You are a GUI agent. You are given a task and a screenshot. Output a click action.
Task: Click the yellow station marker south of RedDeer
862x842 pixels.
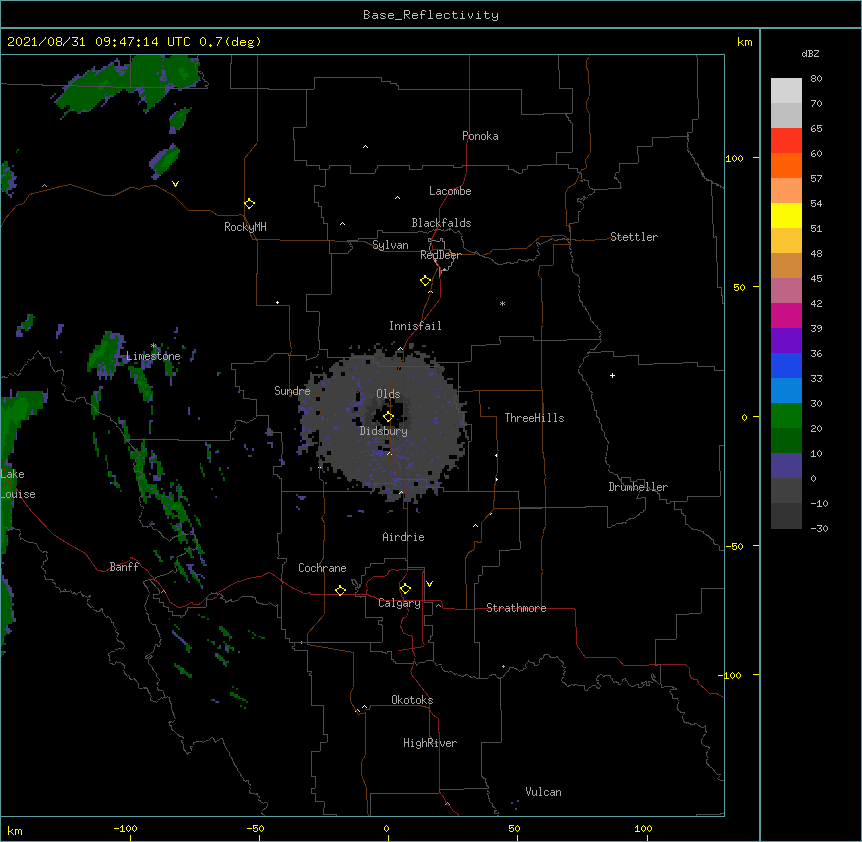tap(425, 280)
